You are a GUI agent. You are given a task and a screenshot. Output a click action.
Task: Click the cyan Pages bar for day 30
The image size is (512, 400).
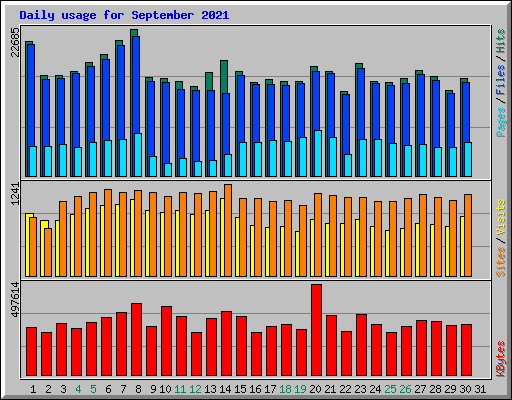coord(468,159)
